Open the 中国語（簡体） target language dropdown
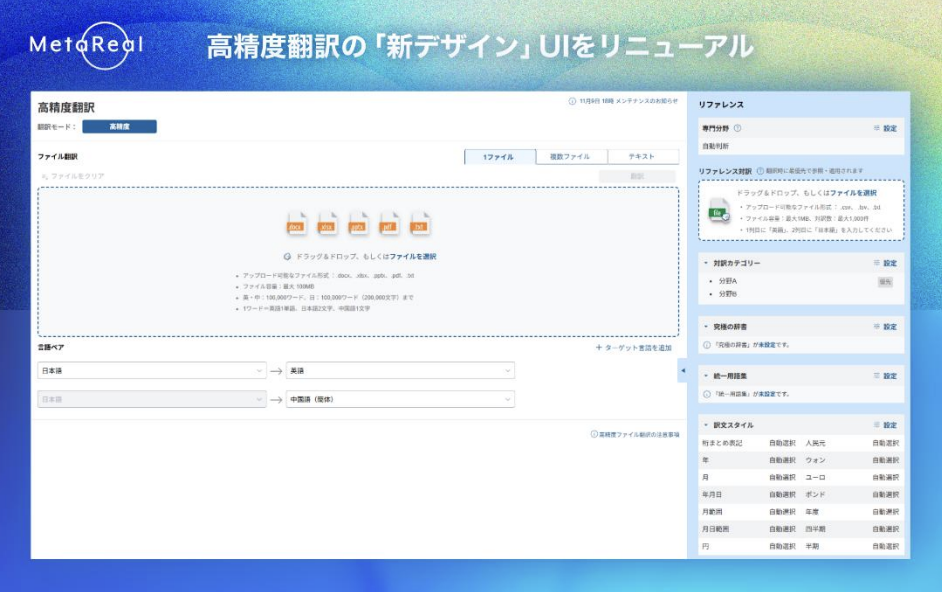 pos(400,399)
